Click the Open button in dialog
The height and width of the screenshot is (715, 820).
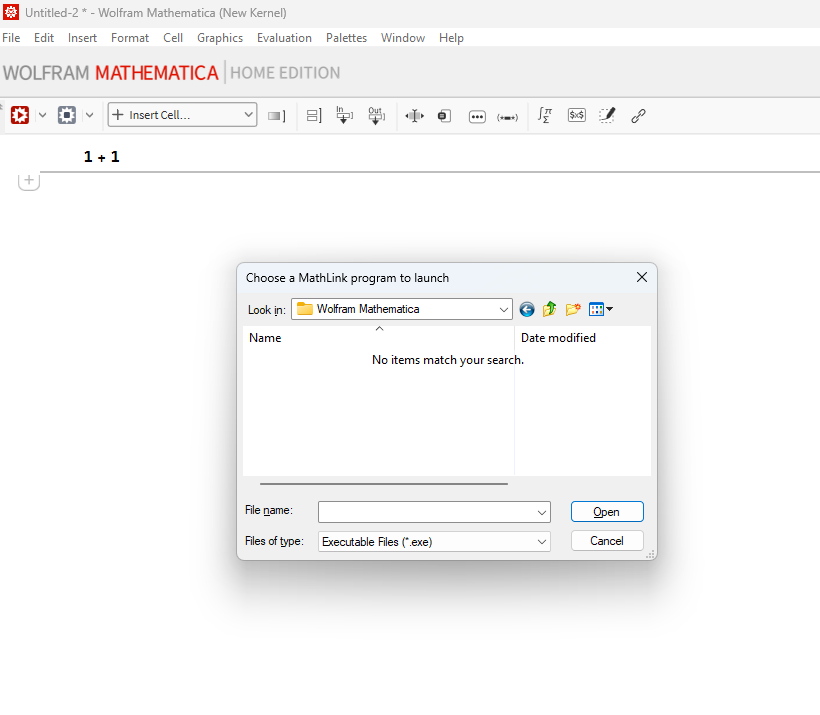607,512
